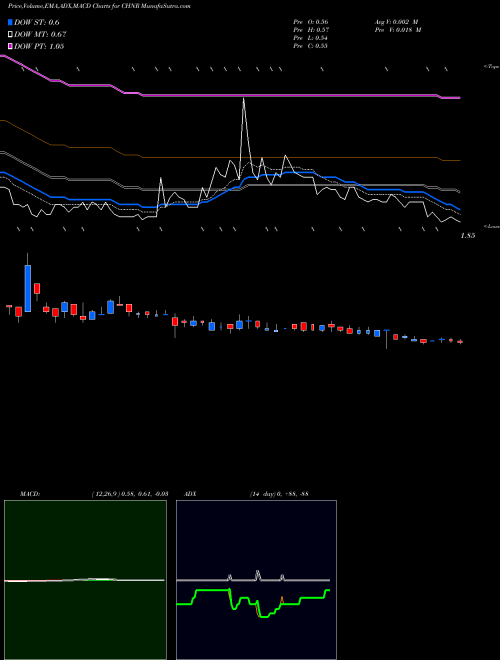Click the MACD parameters '(12,26,9) 0.58, 0.61, -0.03'
The height and width of the screenshot is (660, 500).
pyautogui.click(x=130, y=493)
